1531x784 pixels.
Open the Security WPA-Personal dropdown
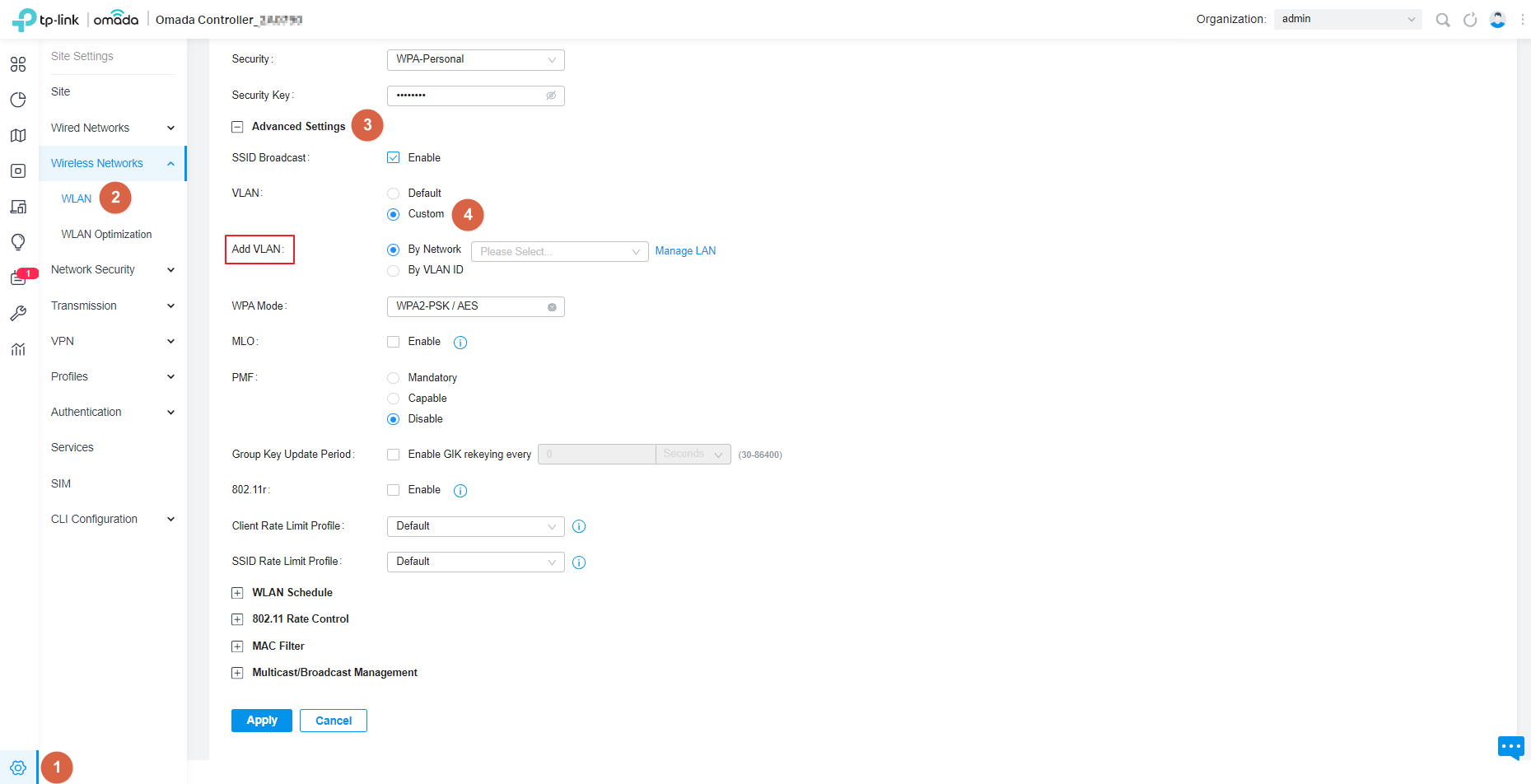pos(476,59)
